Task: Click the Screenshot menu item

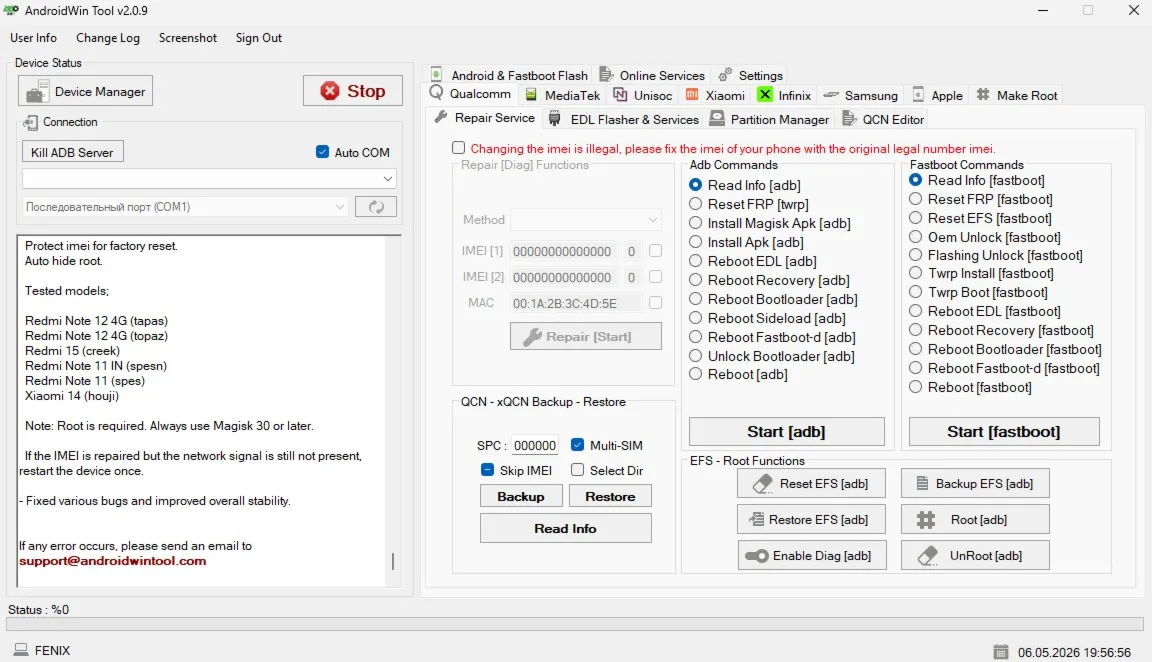Action: [187, 37]
